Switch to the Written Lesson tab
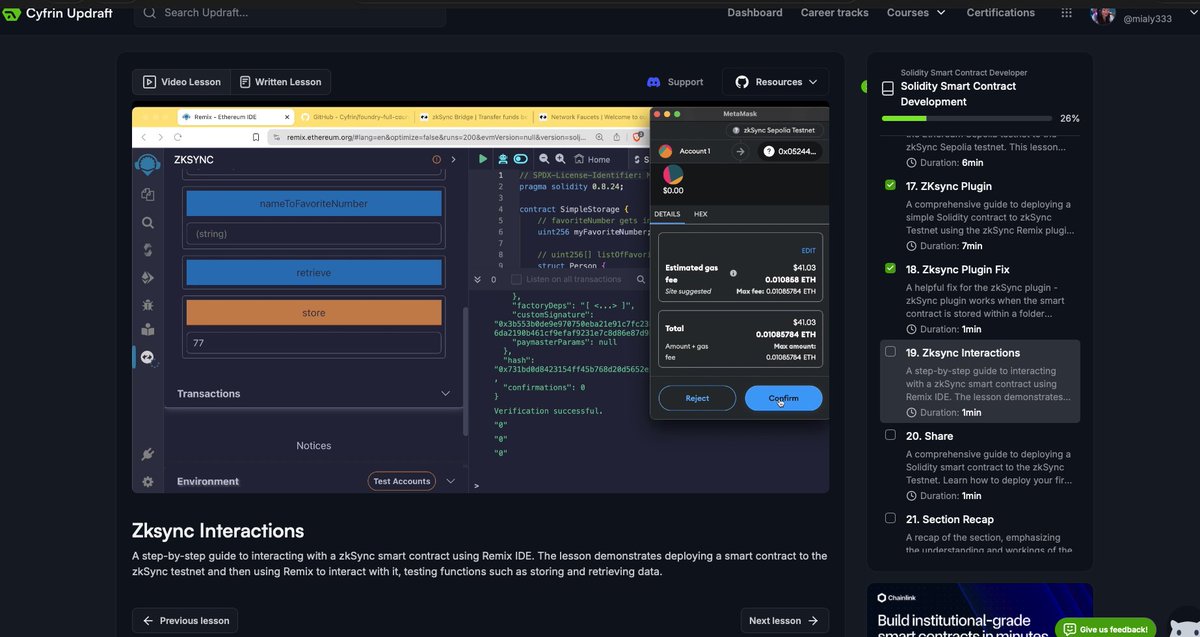Screen dimensions: 1200x637 tap(280, 82)
